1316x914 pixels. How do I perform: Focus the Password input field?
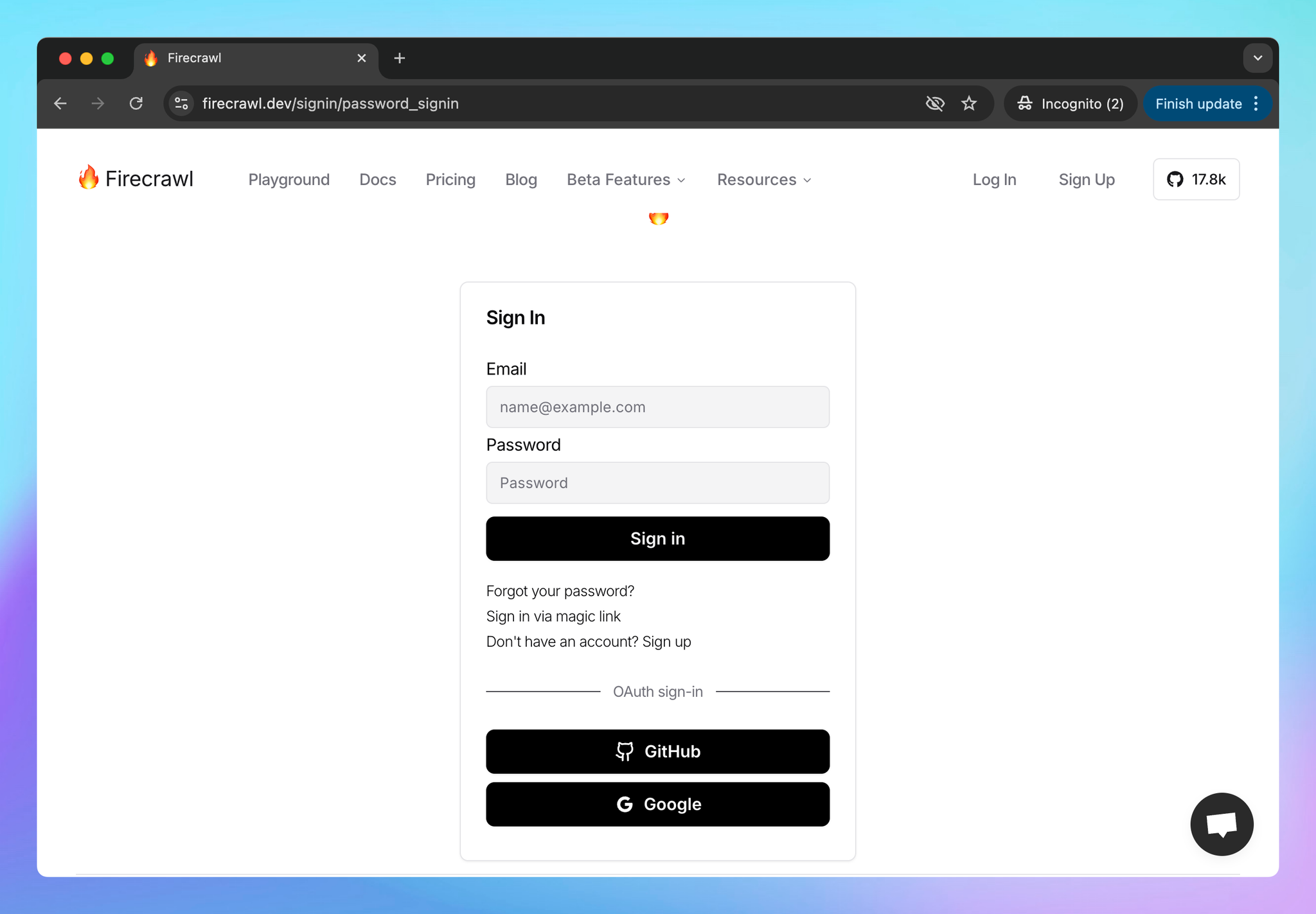657,482
